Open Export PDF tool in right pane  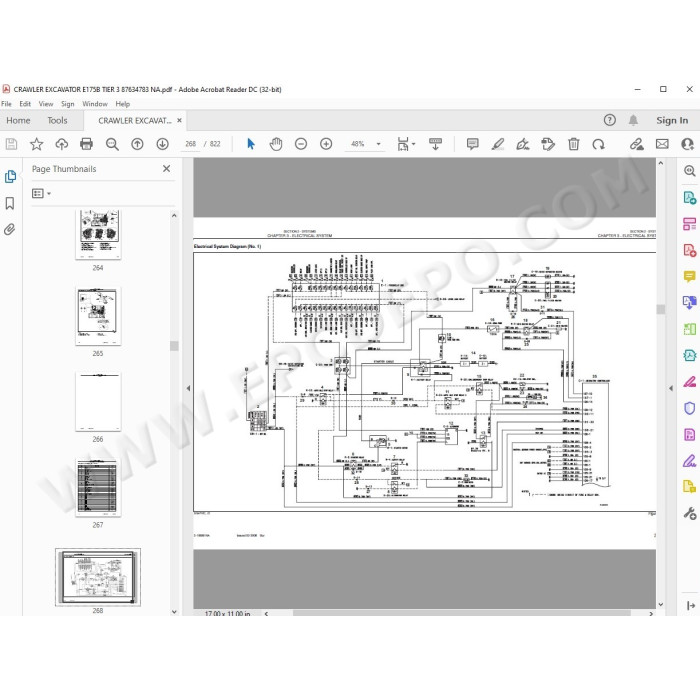pos(689,197)
